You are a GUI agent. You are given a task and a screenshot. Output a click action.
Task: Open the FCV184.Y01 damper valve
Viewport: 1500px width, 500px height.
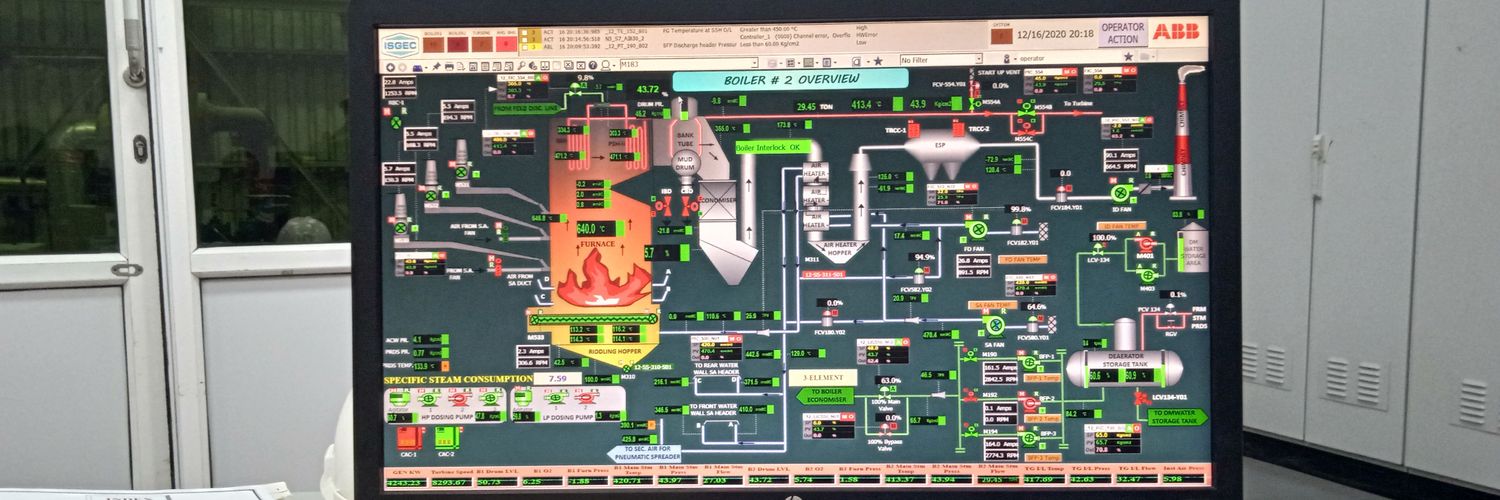pos(1063,194)
